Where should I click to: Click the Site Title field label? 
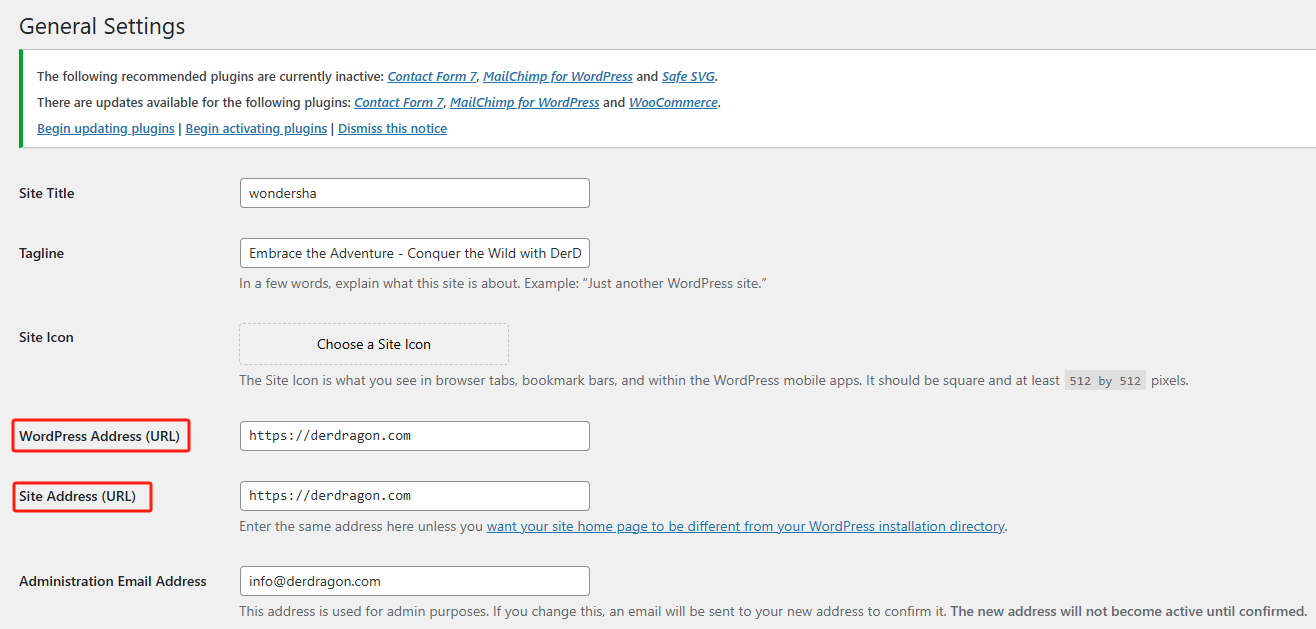pos(46,192)
